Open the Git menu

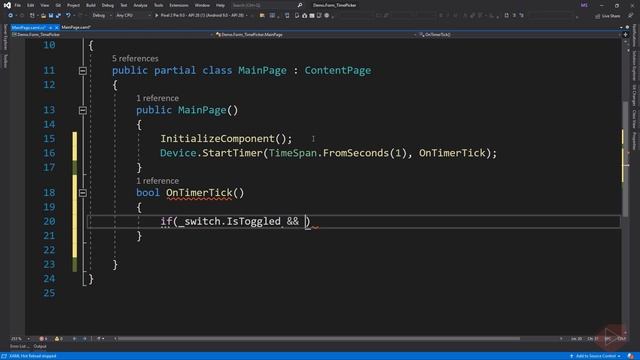coord(58,5)
